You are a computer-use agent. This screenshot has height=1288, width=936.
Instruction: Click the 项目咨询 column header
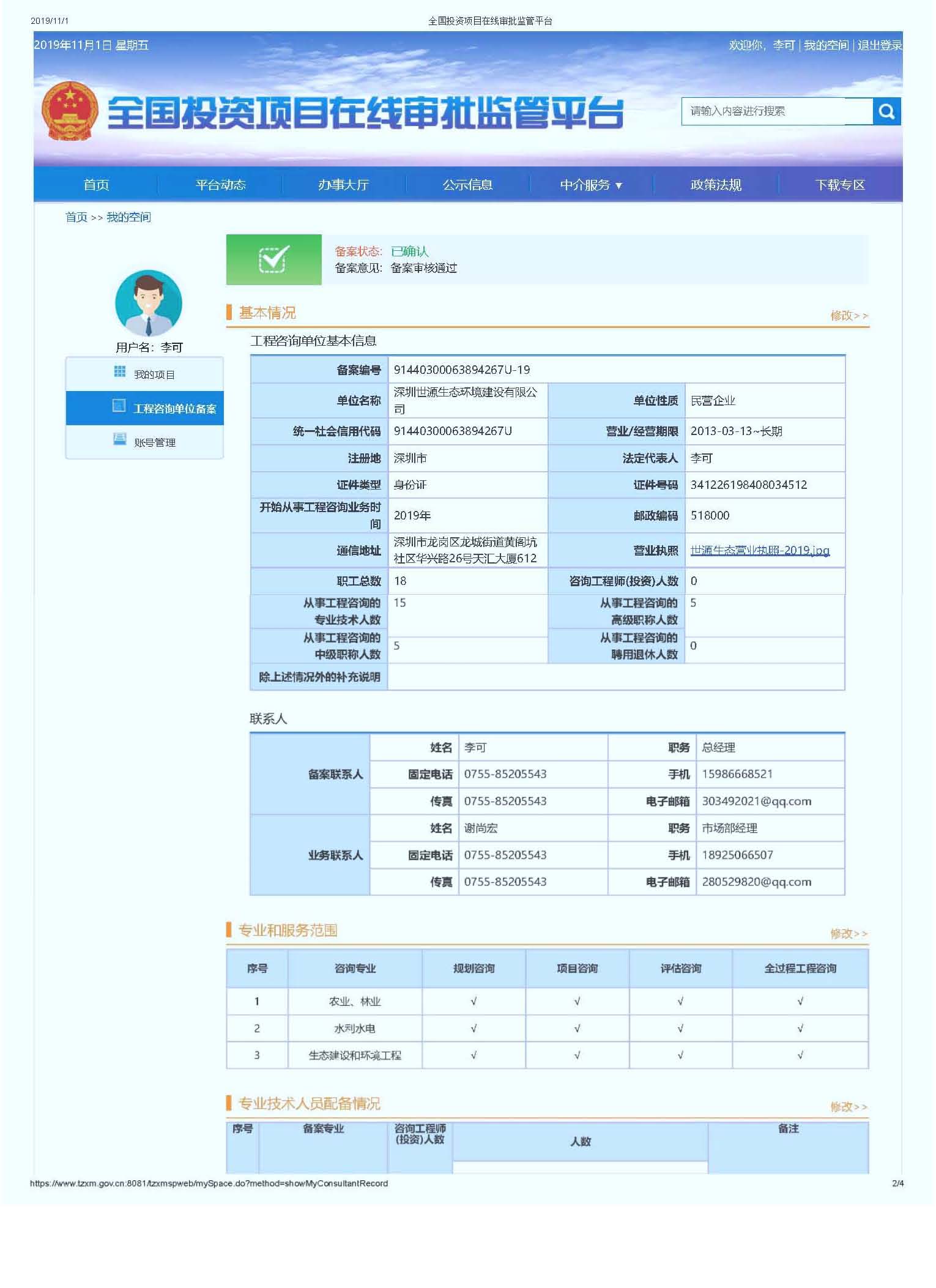tap(578, 969)
